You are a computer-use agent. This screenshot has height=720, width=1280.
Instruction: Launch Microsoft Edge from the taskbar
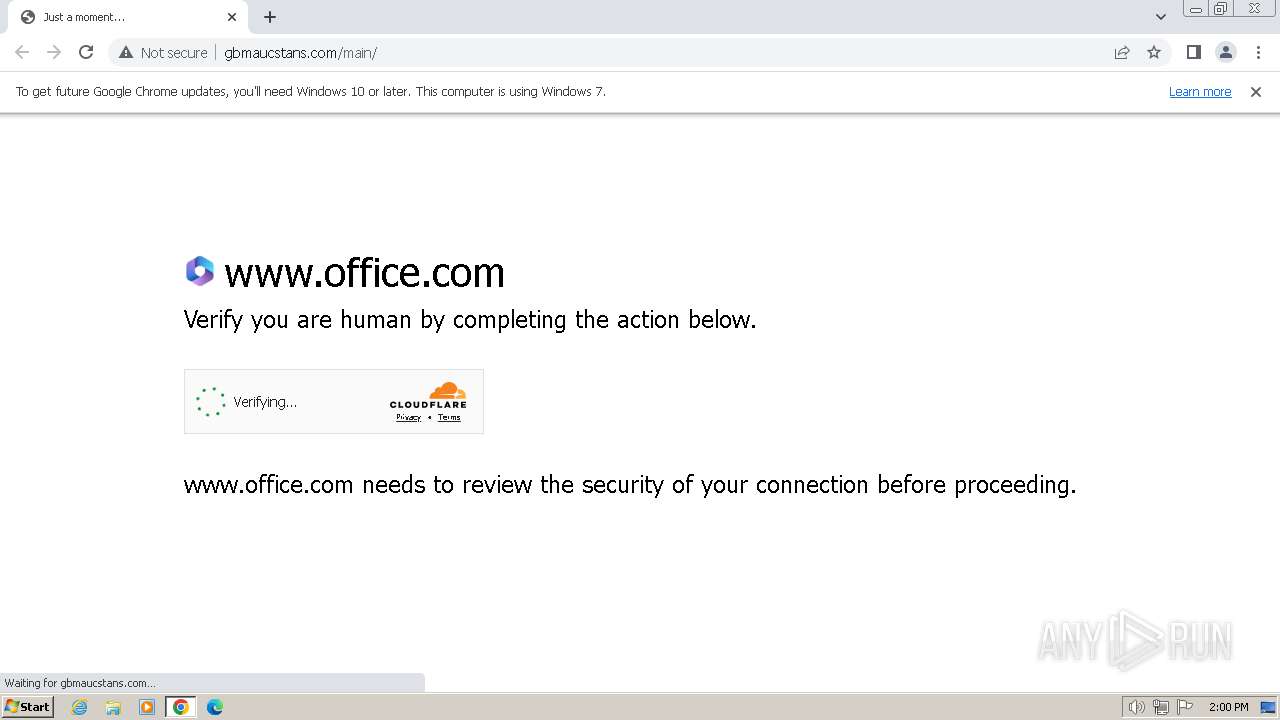coord(214,707)
